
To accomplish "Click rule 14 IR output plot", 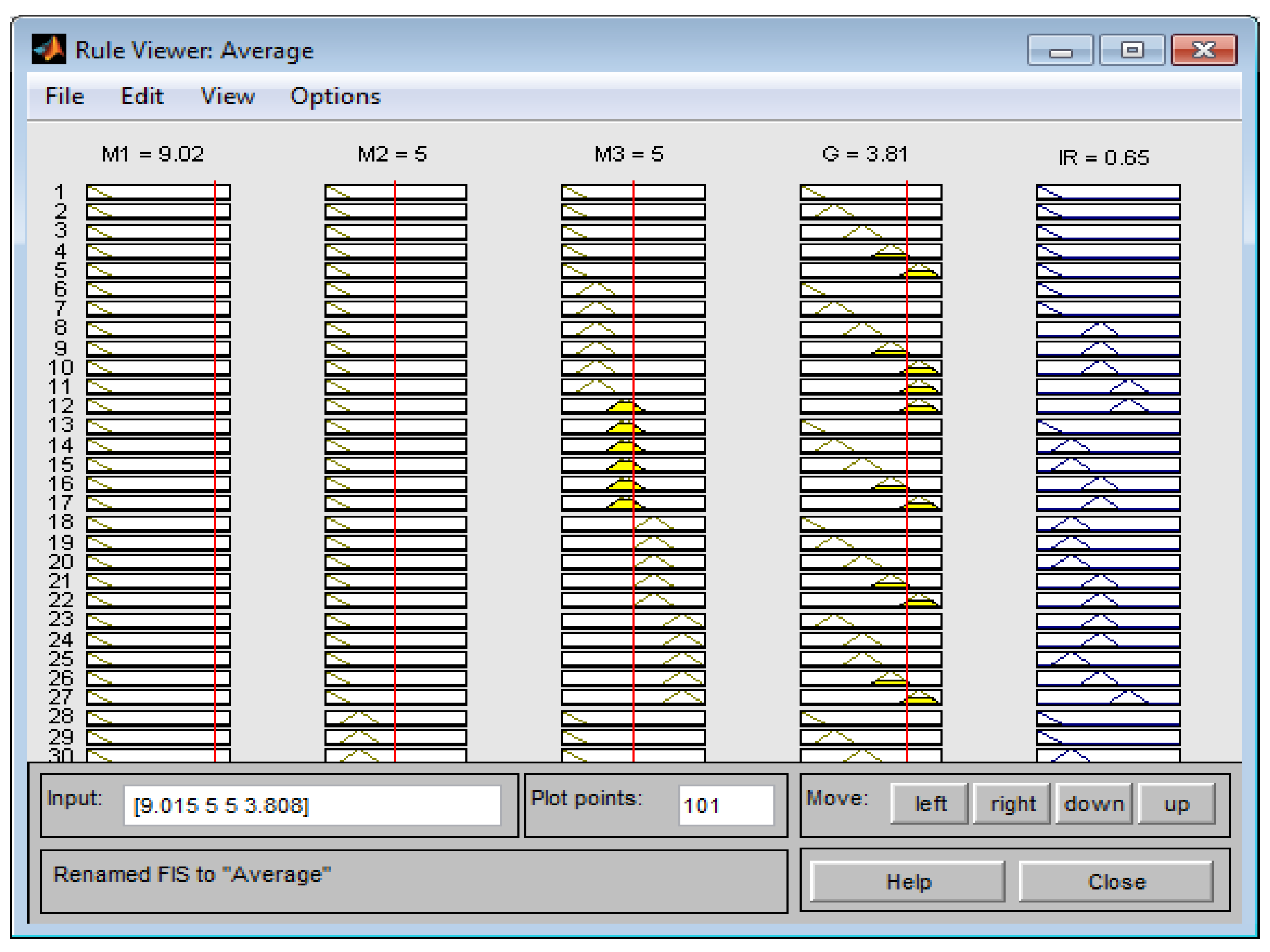I will tap(1108, 445).
